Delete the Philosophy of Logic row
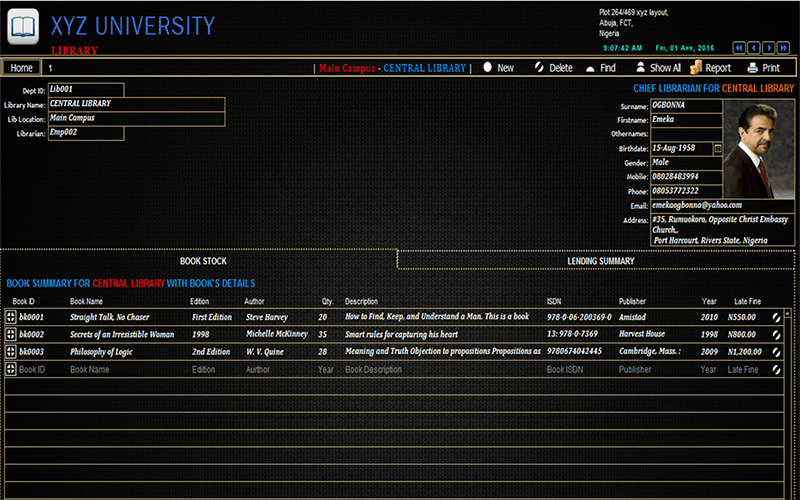The width and height of the screenshot is (800, 500). tap(775, 352)
